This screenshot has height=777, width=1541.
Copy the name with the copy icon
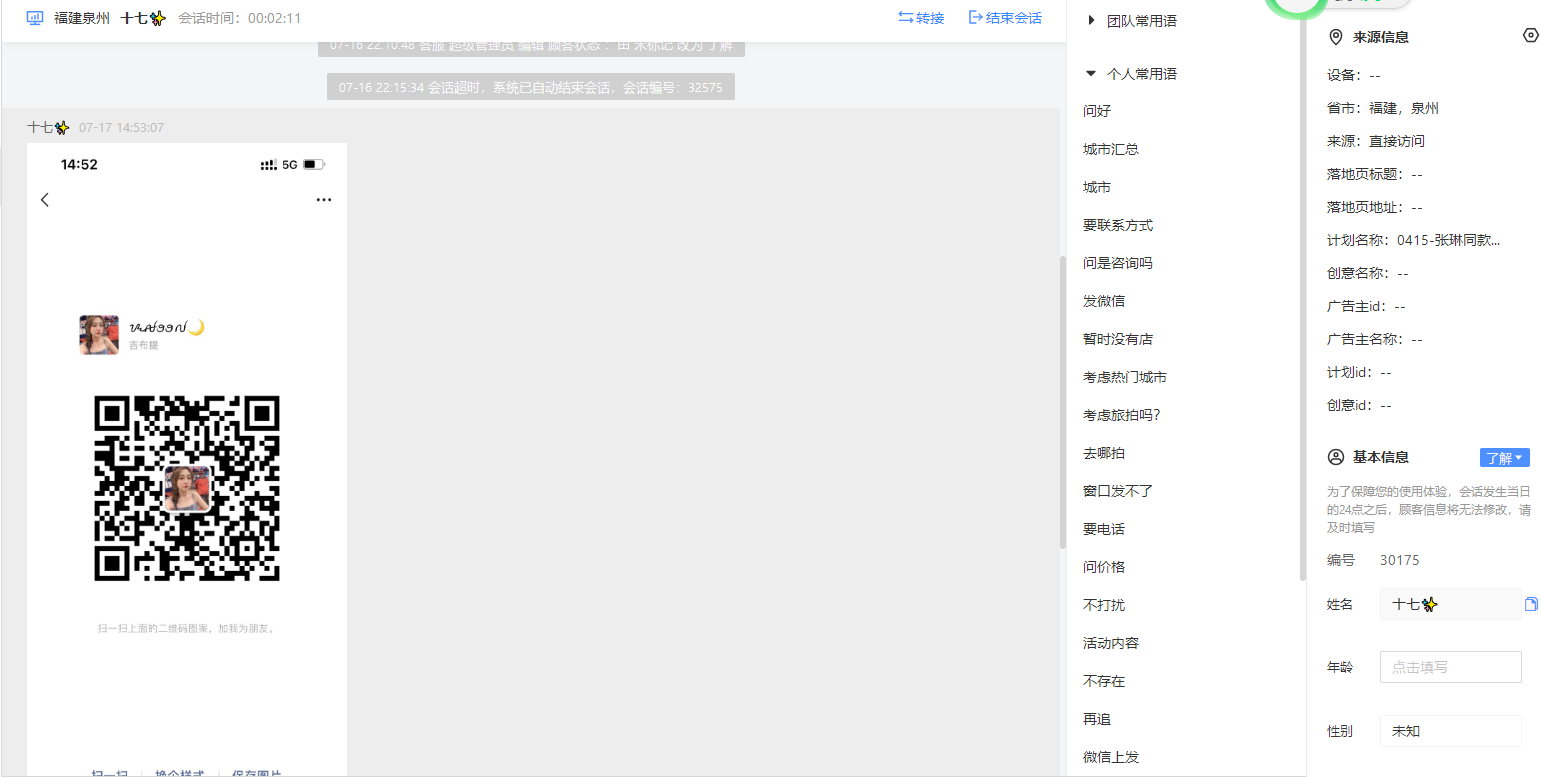pos(1531,604)
